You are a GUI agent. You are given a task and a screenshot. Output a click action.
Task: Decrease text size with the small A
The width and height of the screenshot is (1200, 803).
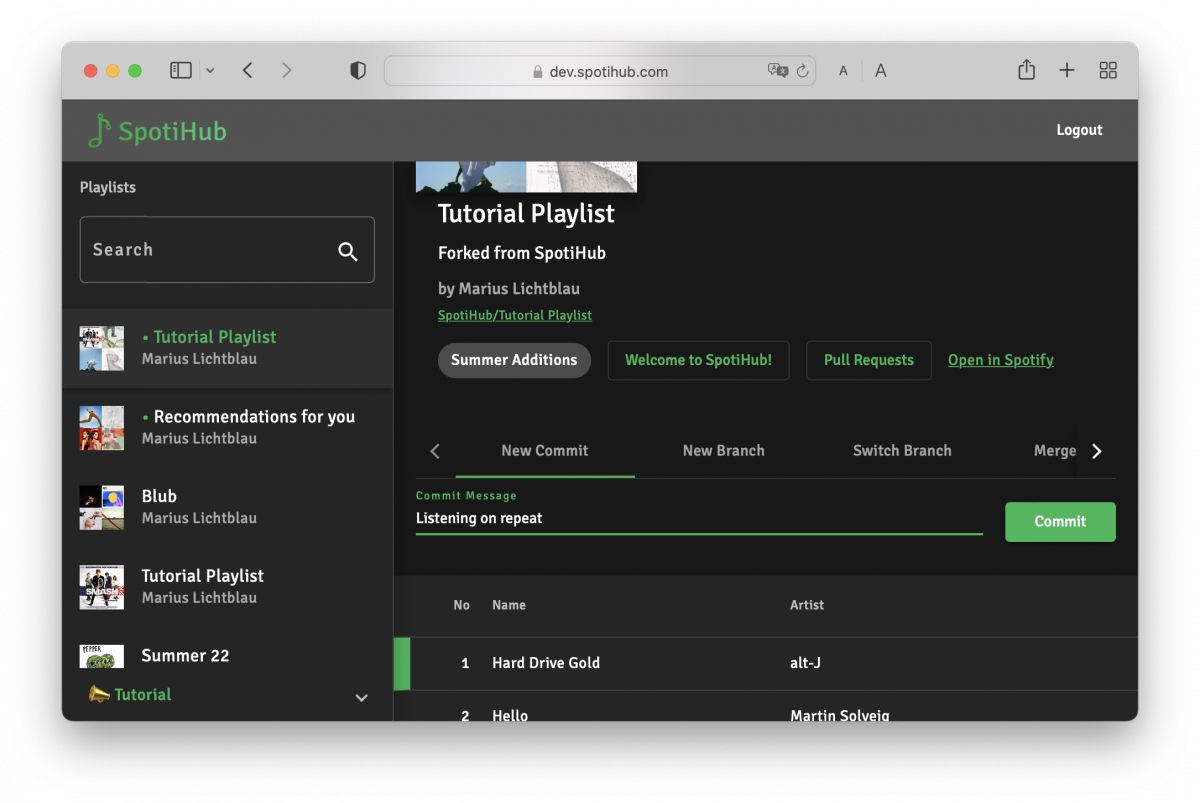(x=844, y=71)
